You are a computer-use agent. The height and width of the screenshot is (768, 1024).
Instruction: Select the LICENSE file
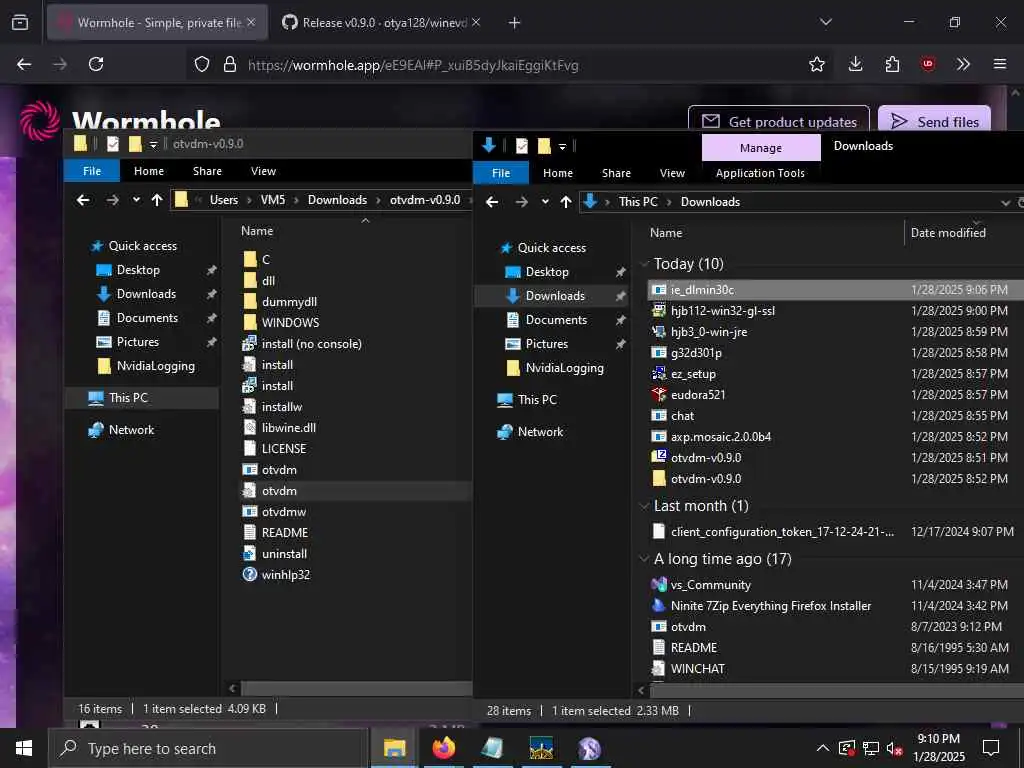point(283,449)
